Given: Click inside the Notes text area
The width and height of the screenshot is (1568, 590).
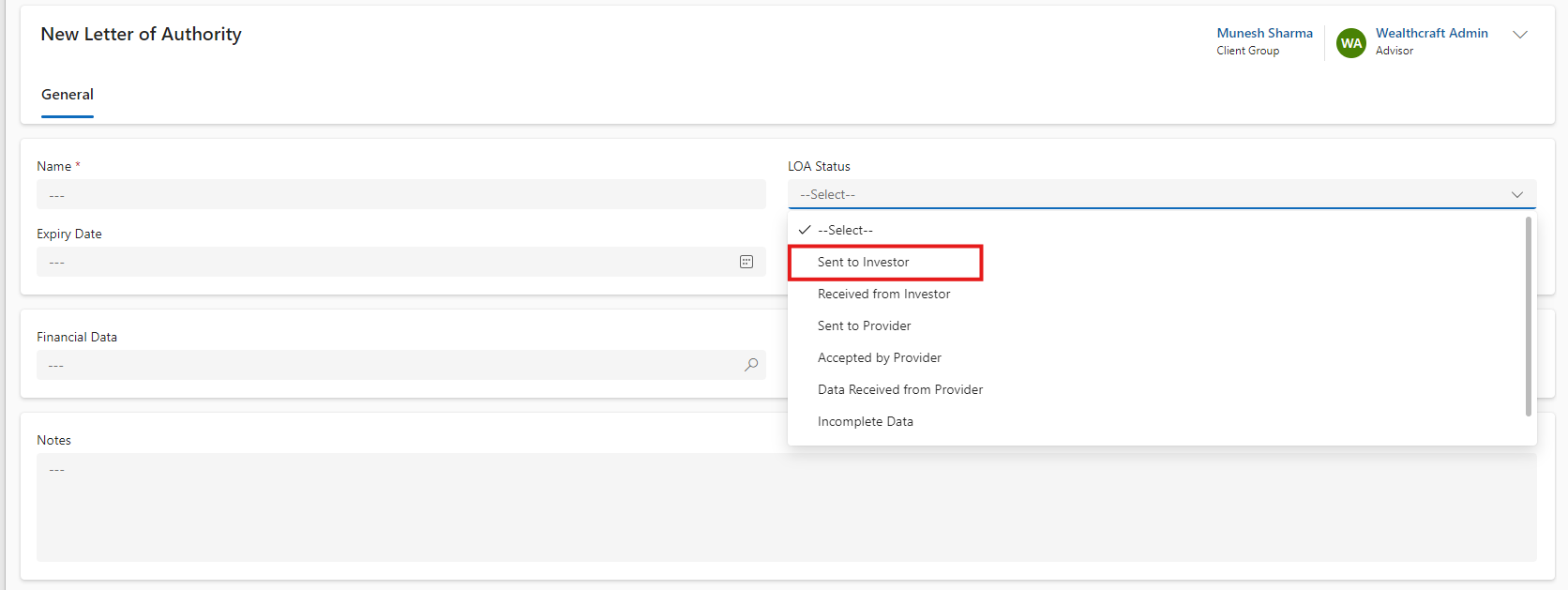Looking at the screenshot, I should 786,507.
